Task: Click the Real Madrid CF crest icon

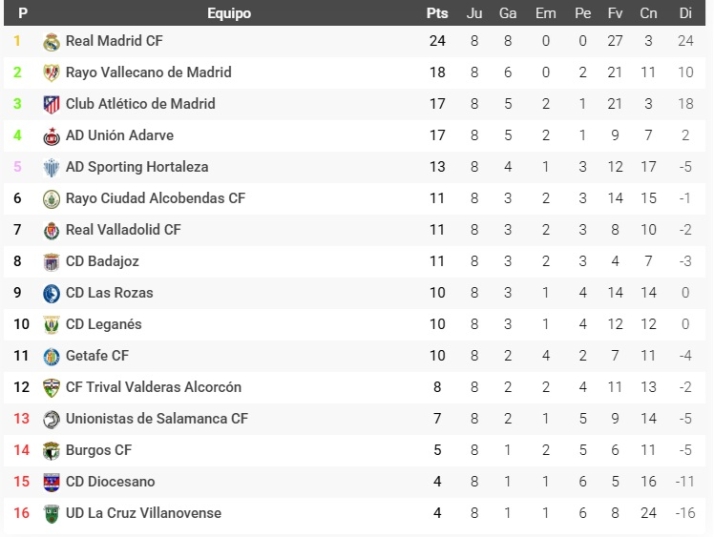Action: 52,42
